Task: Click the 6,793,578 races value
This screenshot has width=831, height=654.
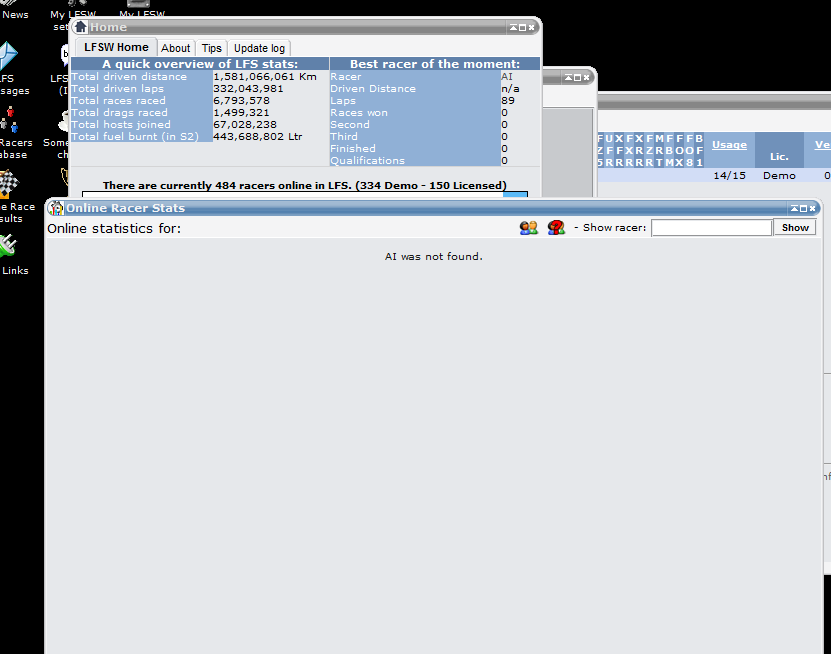Action: click(241, 101)
